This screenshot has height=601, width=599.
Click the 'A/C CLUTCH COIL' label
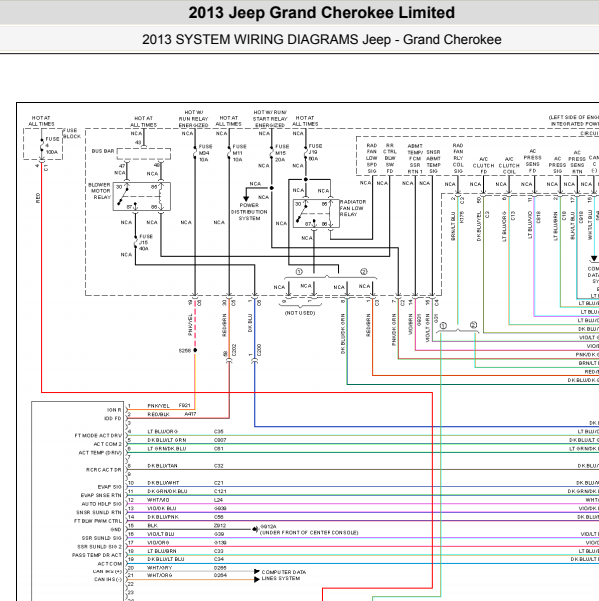click(509, 166)
